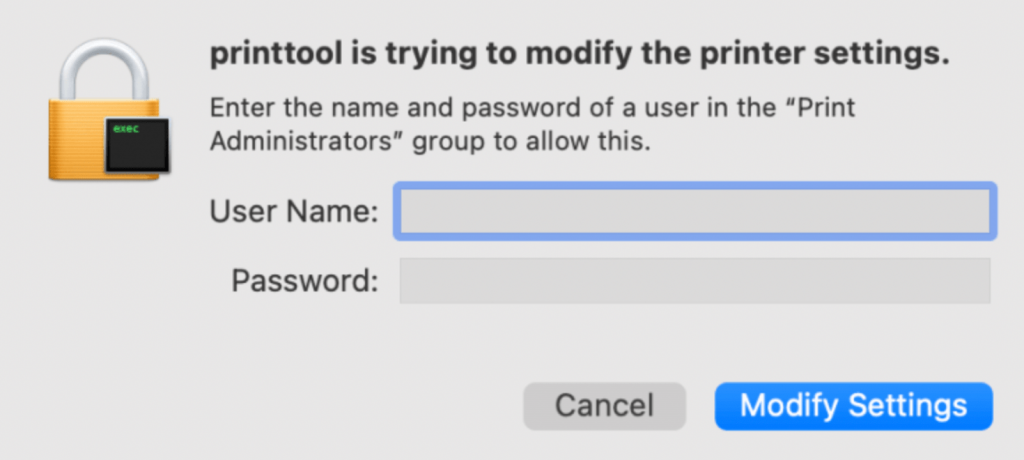Screen dimensions: 1024x460
Task: Click the black exec terminal badge
Action: click(137, 145)
